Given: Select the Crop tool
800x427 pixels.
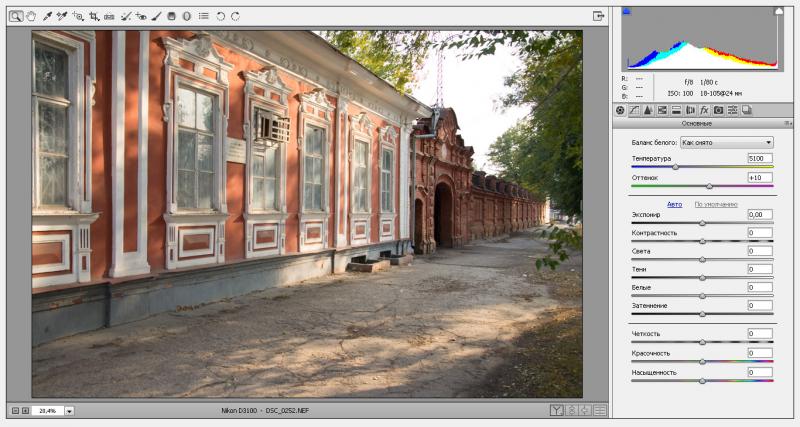Looking at the screenshot, I should coord(94,16).
